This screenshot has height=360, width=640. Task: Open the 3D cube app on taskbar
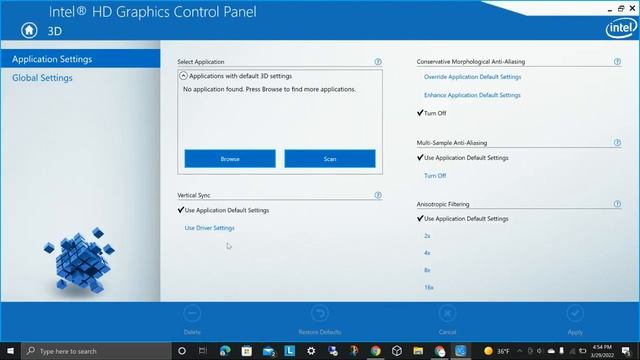[397, 351]
